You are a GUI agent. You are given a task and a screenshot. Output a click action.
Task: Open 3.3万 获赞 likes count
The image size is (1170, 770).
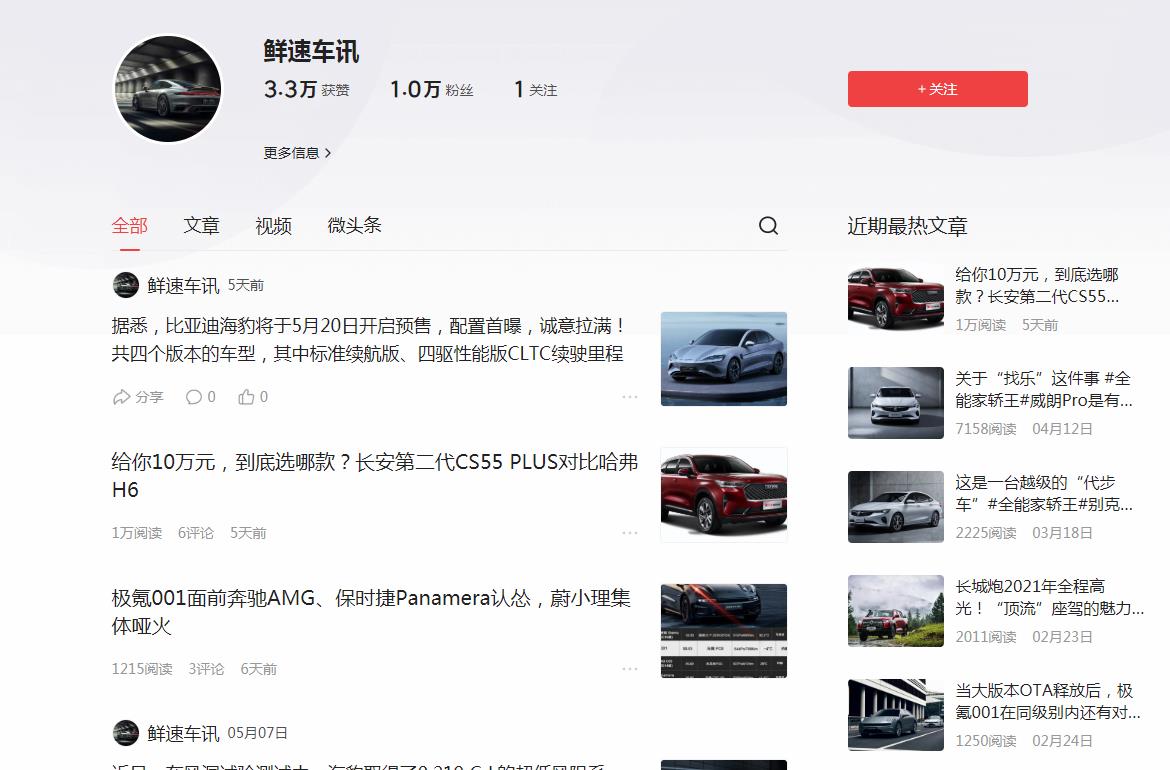(x=307, y=90)
